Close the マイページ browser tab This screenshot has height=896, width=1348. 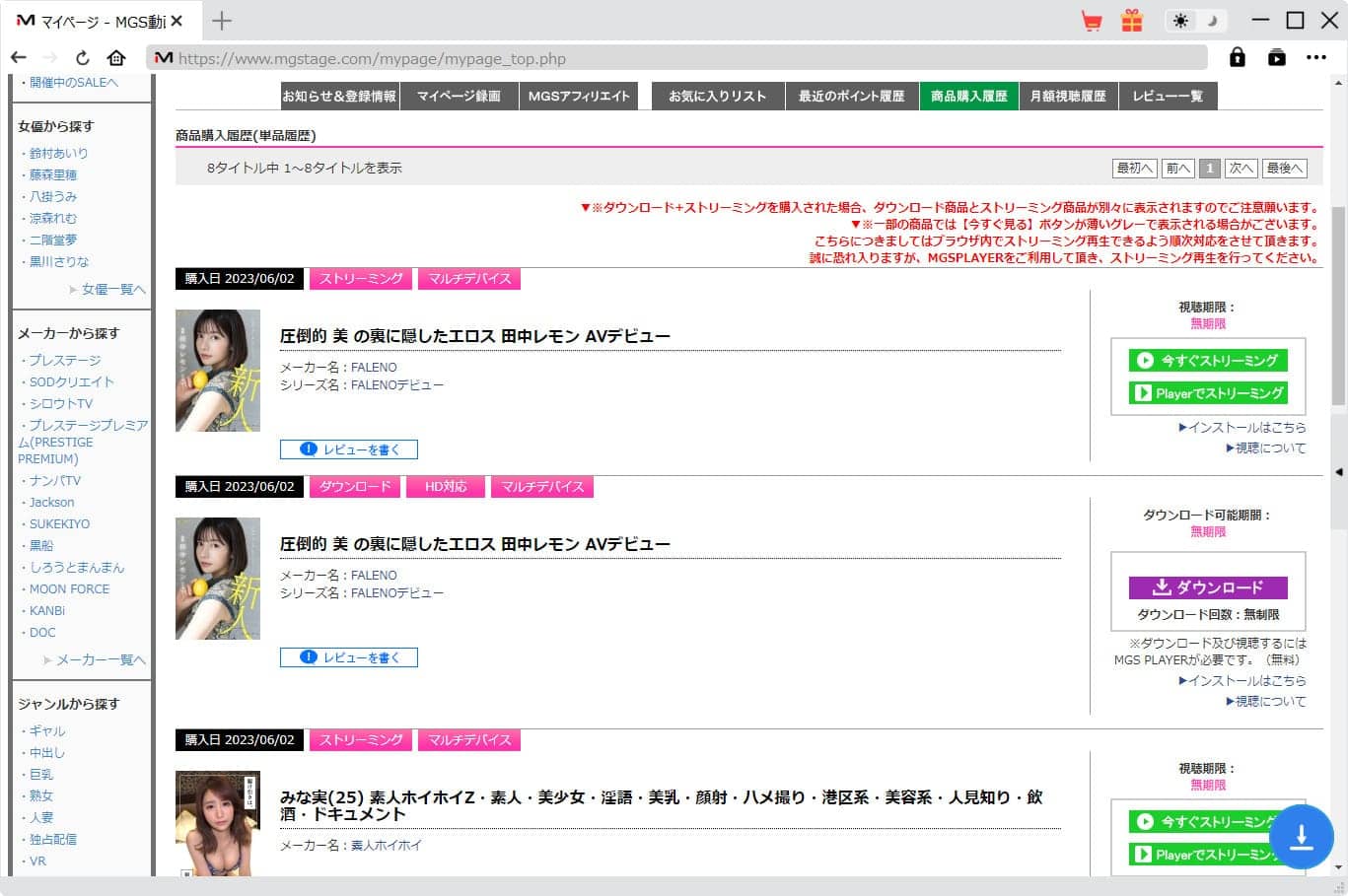click(177, 21)
